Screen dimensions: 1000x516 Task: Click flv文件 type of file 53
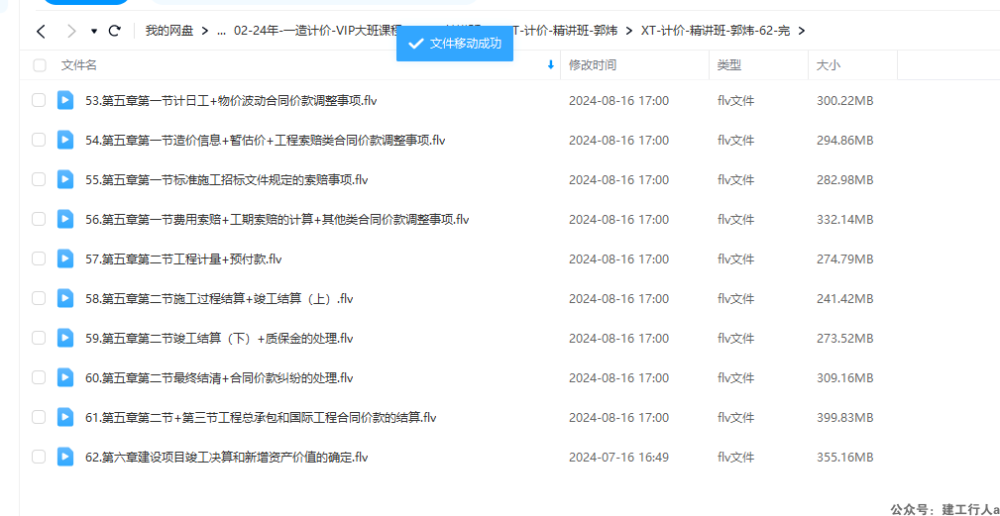(735, 101)
